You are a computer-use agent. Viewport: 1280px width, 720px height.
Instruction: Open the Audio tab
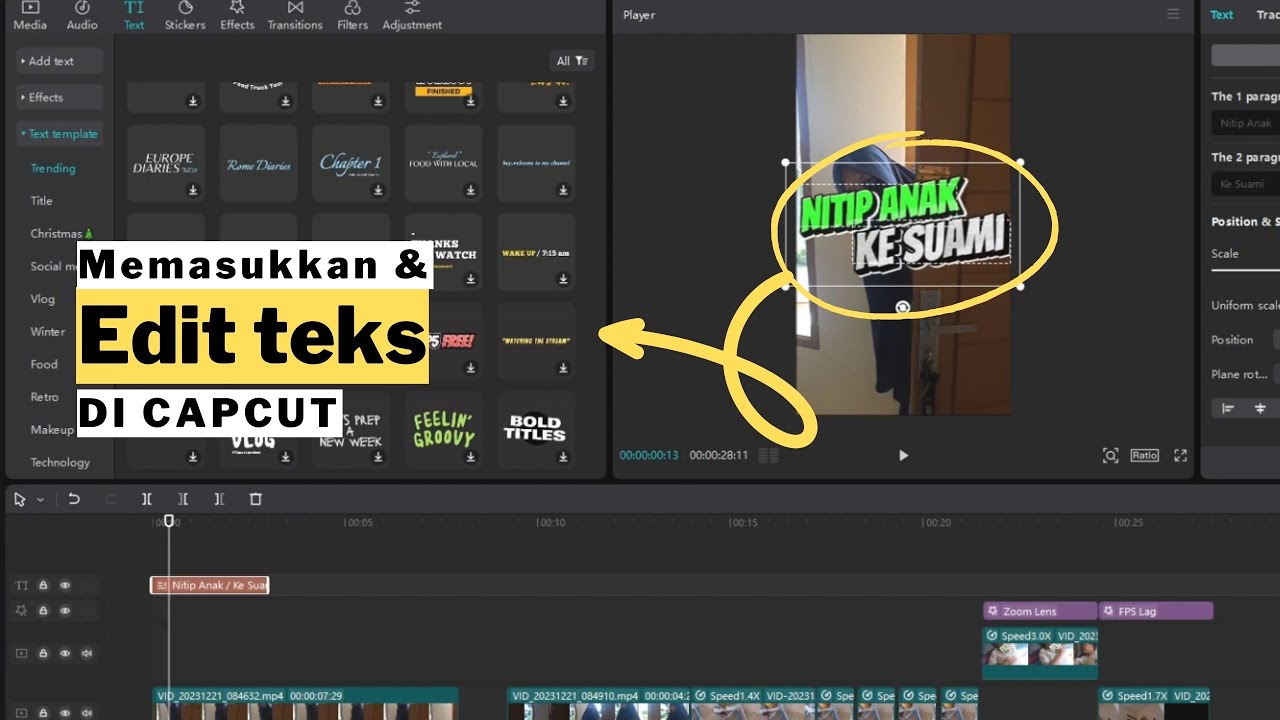(82, 16)
